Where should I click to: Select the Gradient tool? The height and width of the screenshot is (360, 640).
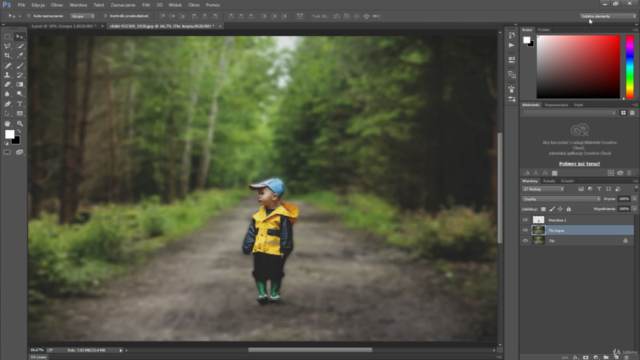(x=20, y=84)
